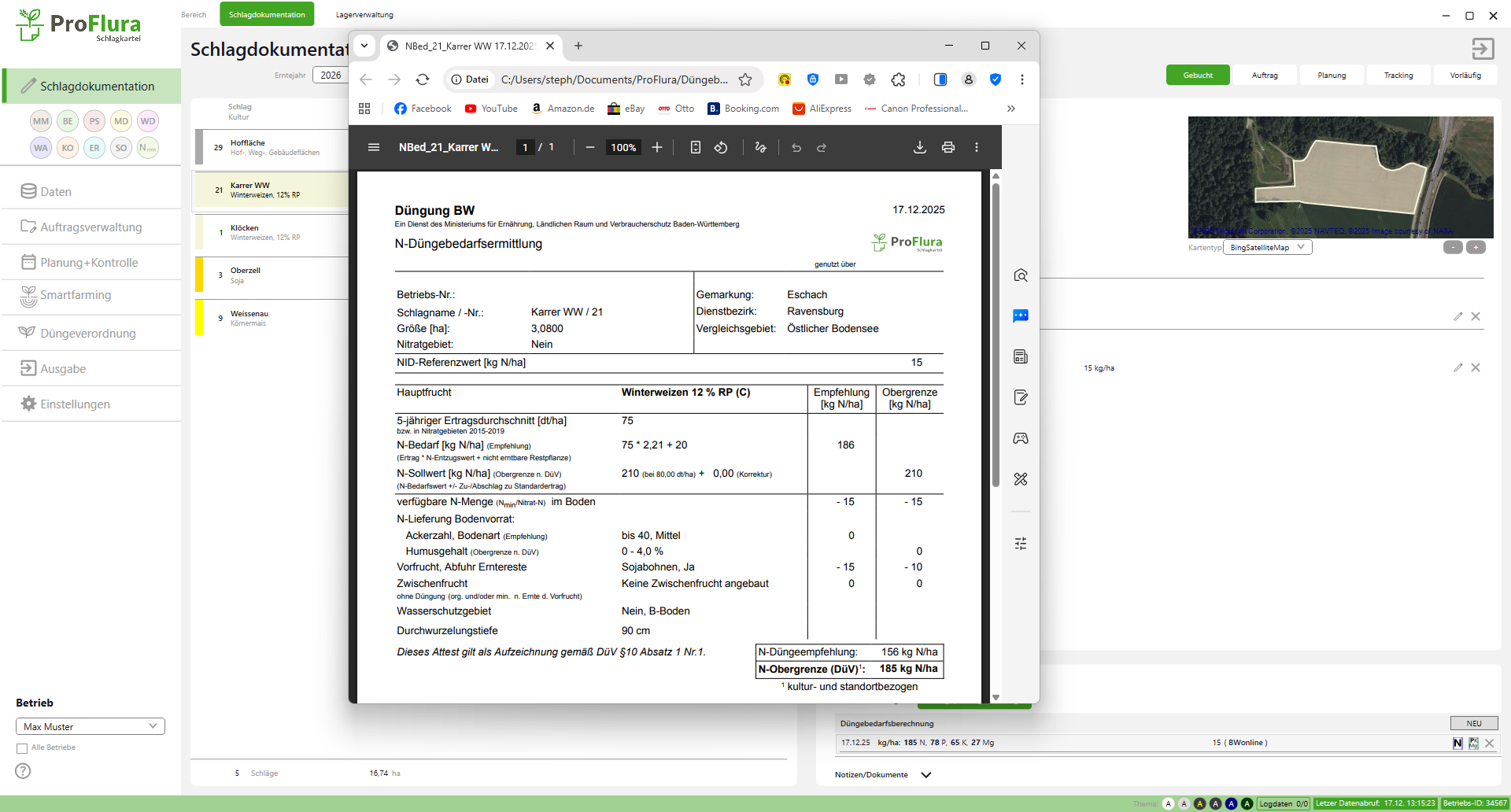Print the PDF from viewer toolbar

[x=948, y=147]
